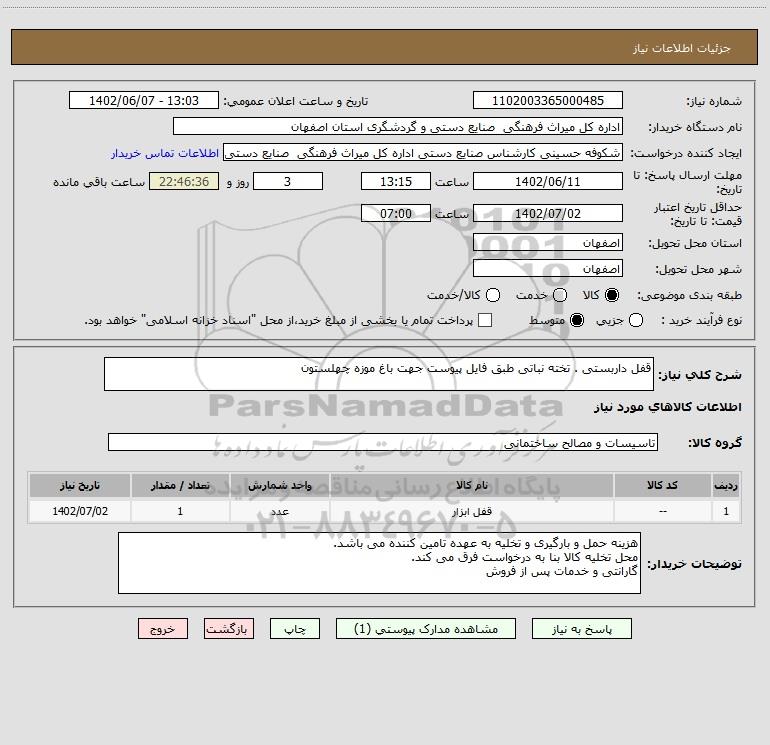The height and width of the screenshot is (745, 770).
Task: Click table cell قفل ابزار
Action: [x=471, y=511]
